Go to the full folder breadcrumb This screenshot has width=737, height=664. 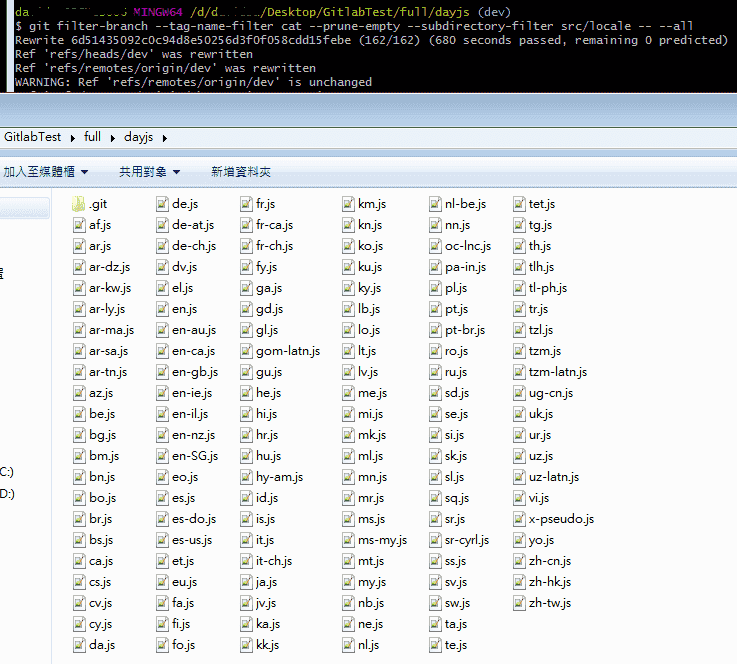point(93,137)
